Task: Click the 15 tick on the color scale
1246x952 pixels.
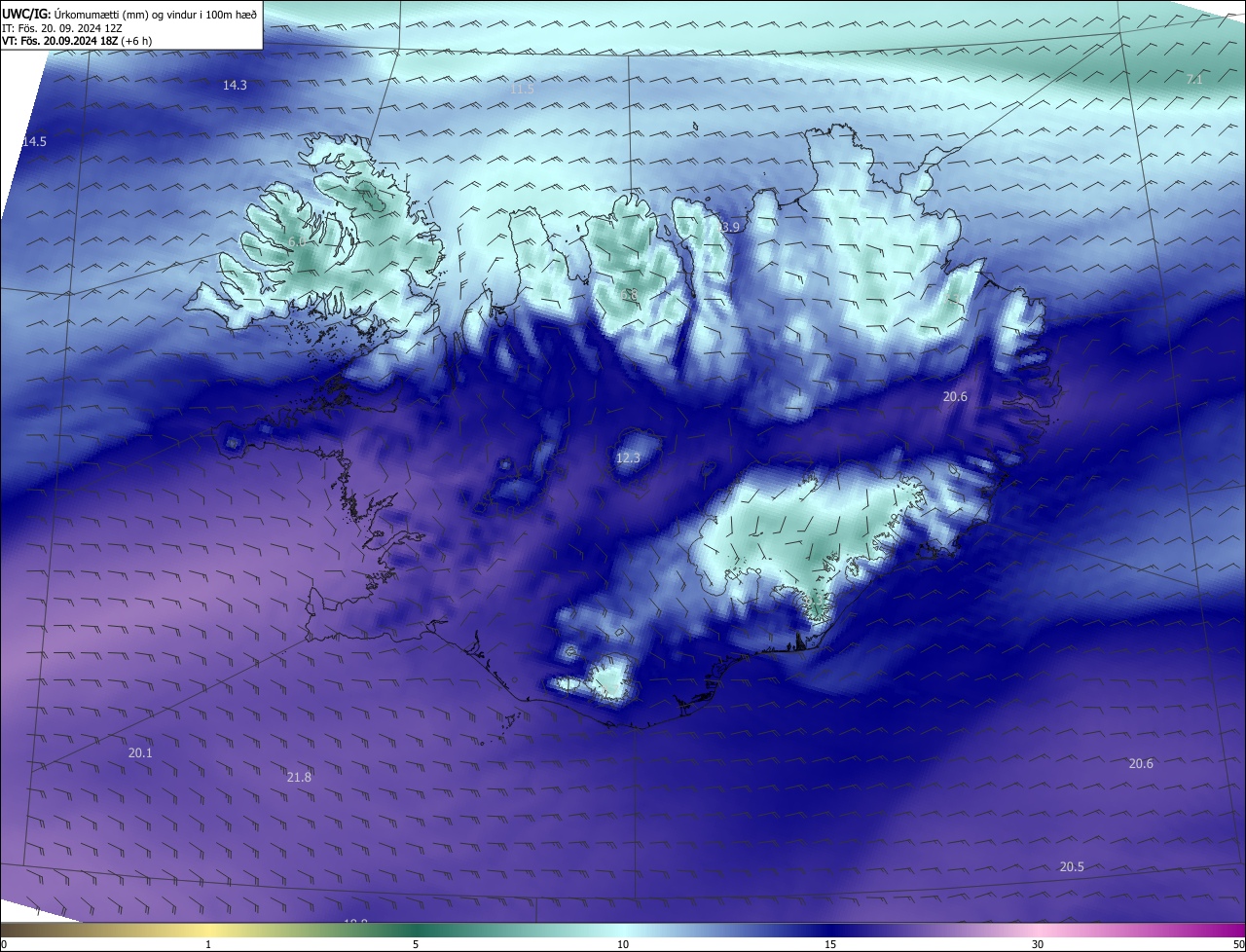Action: [x=830, y=944]
